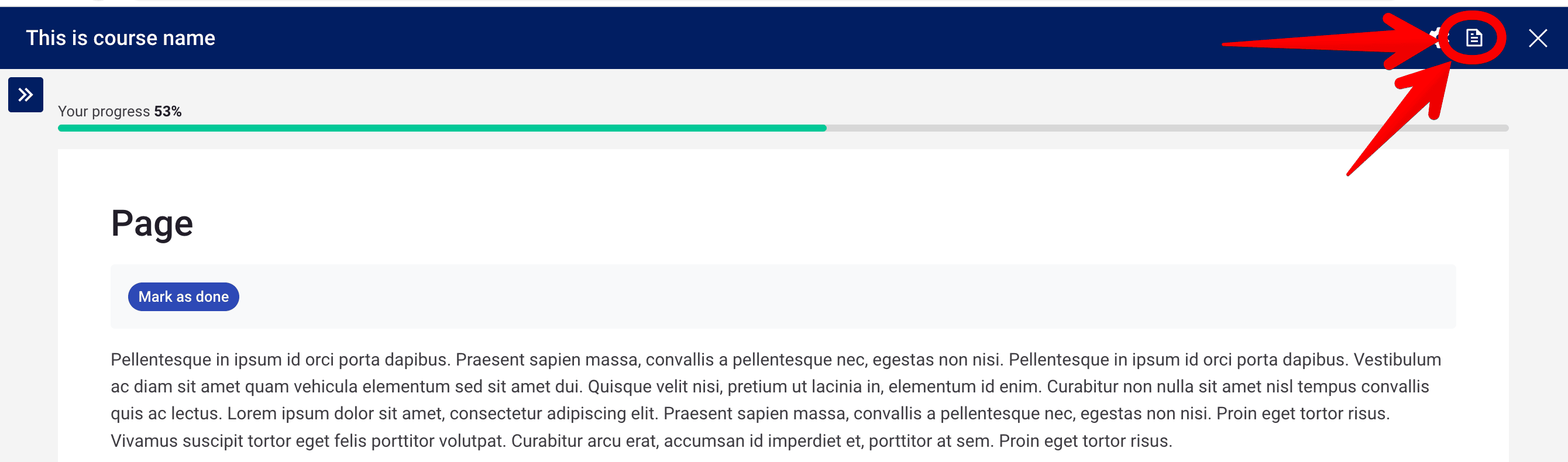This screenshot has width=1568, height=462.
Task: Click the text 'Lorem ipsum dolor sit amet'
Action: point(335,413)
